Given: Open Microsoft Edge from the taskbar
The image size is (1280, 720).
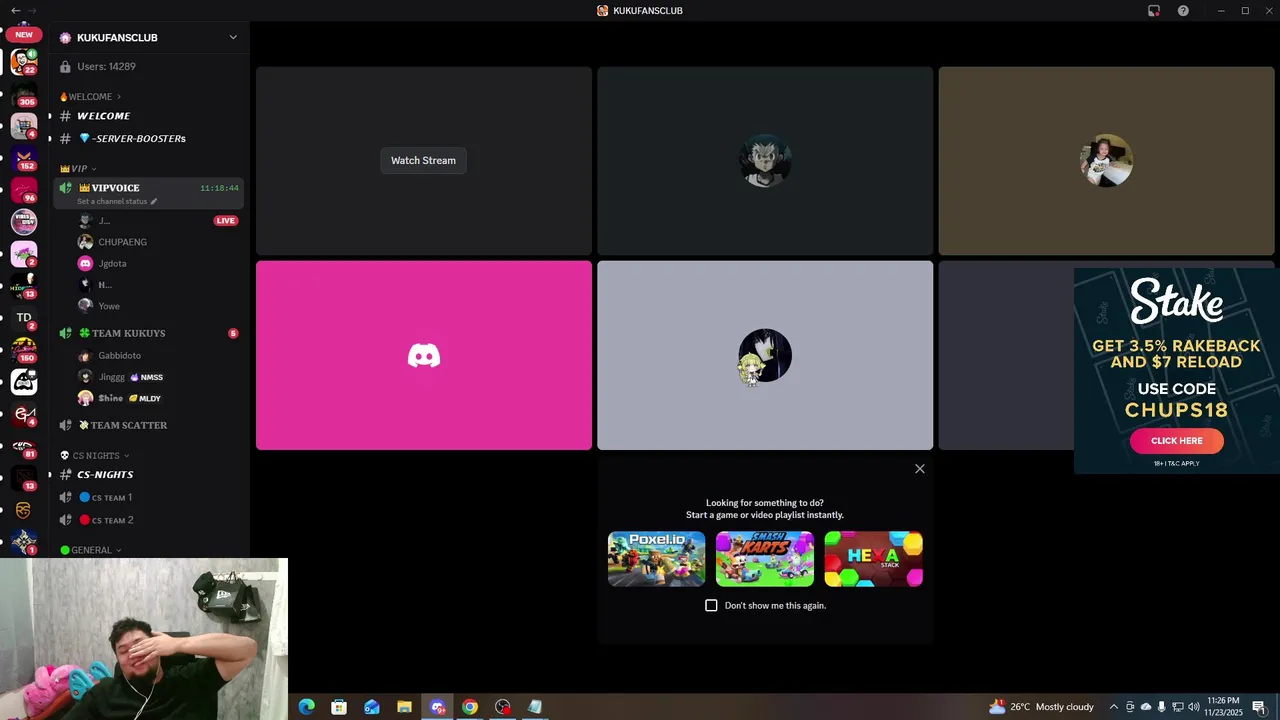Looking at the screenshot, I should tap(307, 707).
